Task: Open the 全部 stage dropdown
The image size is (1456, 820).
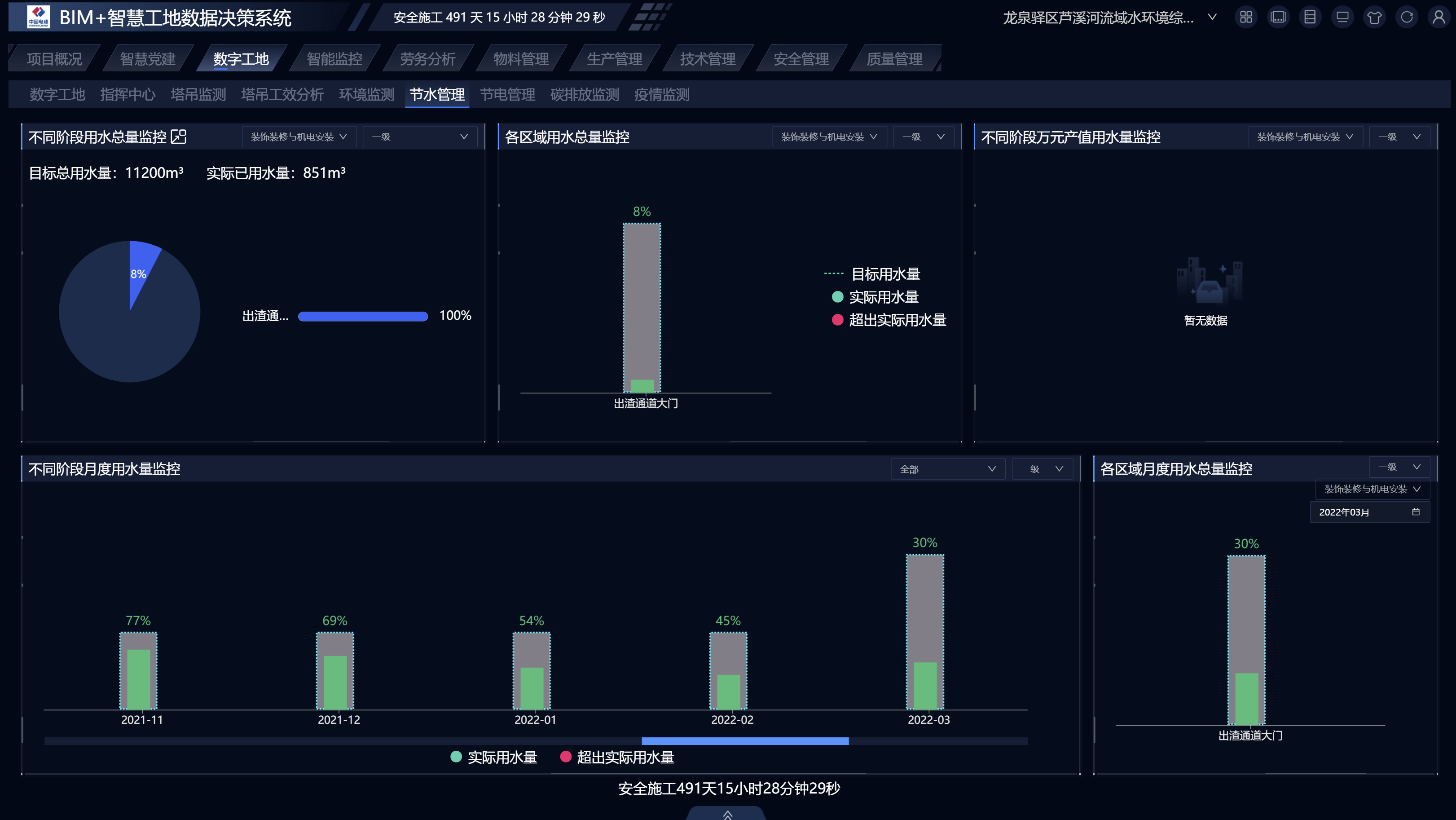Action: click(x=947, y=469)
